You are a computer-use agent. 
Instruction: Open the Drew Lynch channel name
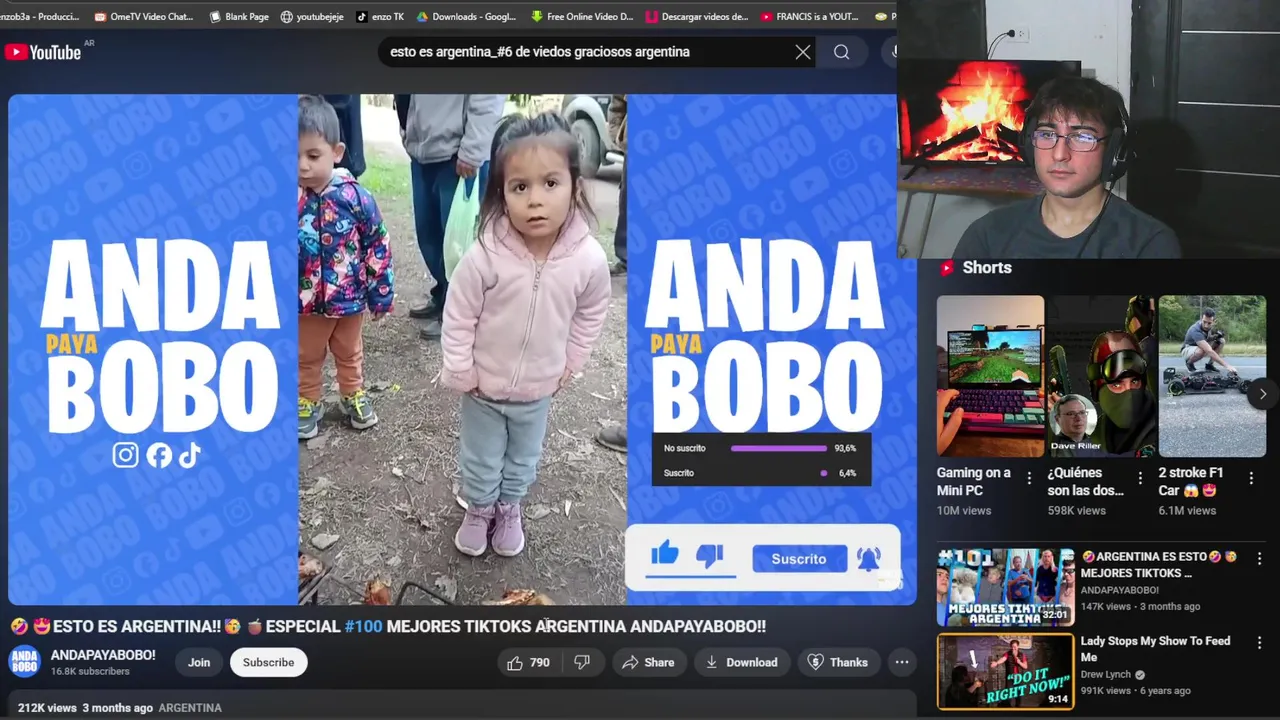click(x=1105, y=675)
